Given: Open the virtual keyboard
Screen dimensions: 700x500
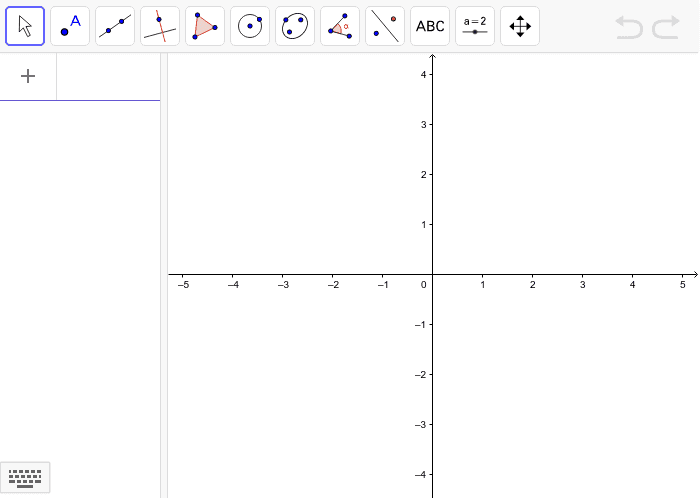Looking at the screenshot, I should [x=25, y=478].
